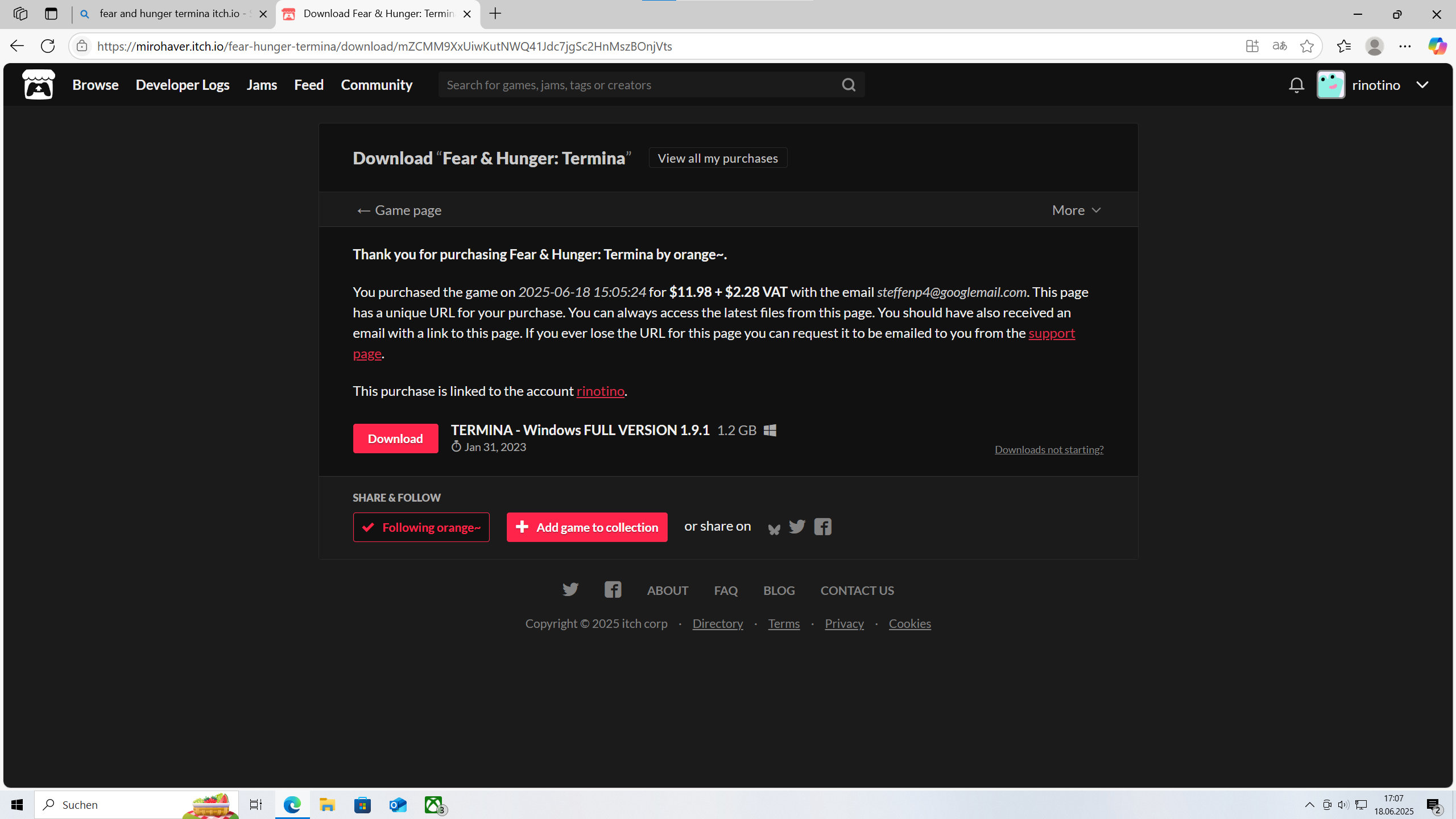Click the search magnifier icon in itch.io bar
Screen dimensions: 1456x819
pos(849,85)
